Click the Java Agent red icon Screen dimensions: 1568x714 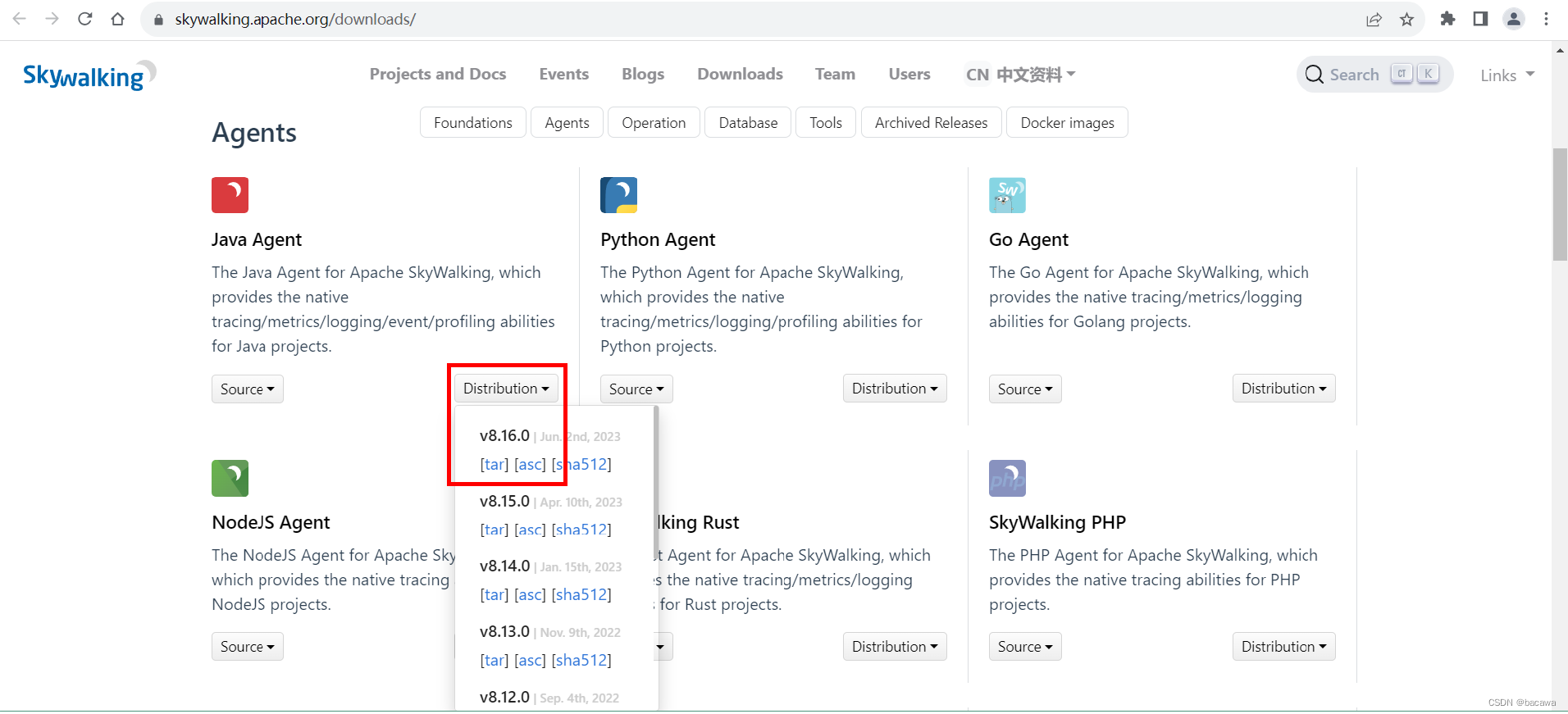tap(230, 195)
